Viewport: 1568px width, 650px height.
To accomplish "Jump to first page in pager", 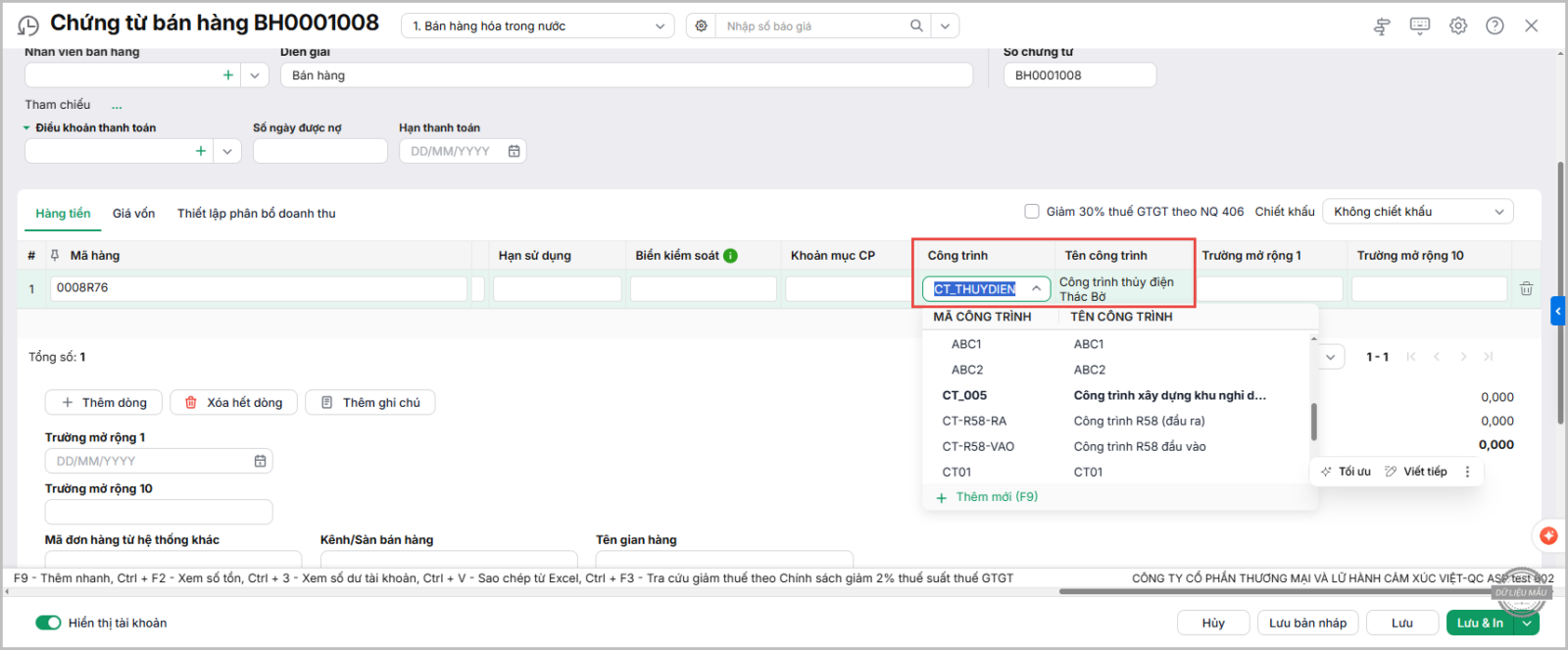I will 1411,357.
